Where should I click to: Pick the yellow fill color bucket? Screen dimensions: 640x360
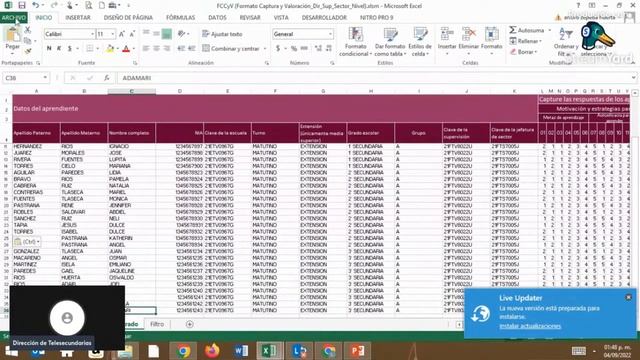[110, 49]
